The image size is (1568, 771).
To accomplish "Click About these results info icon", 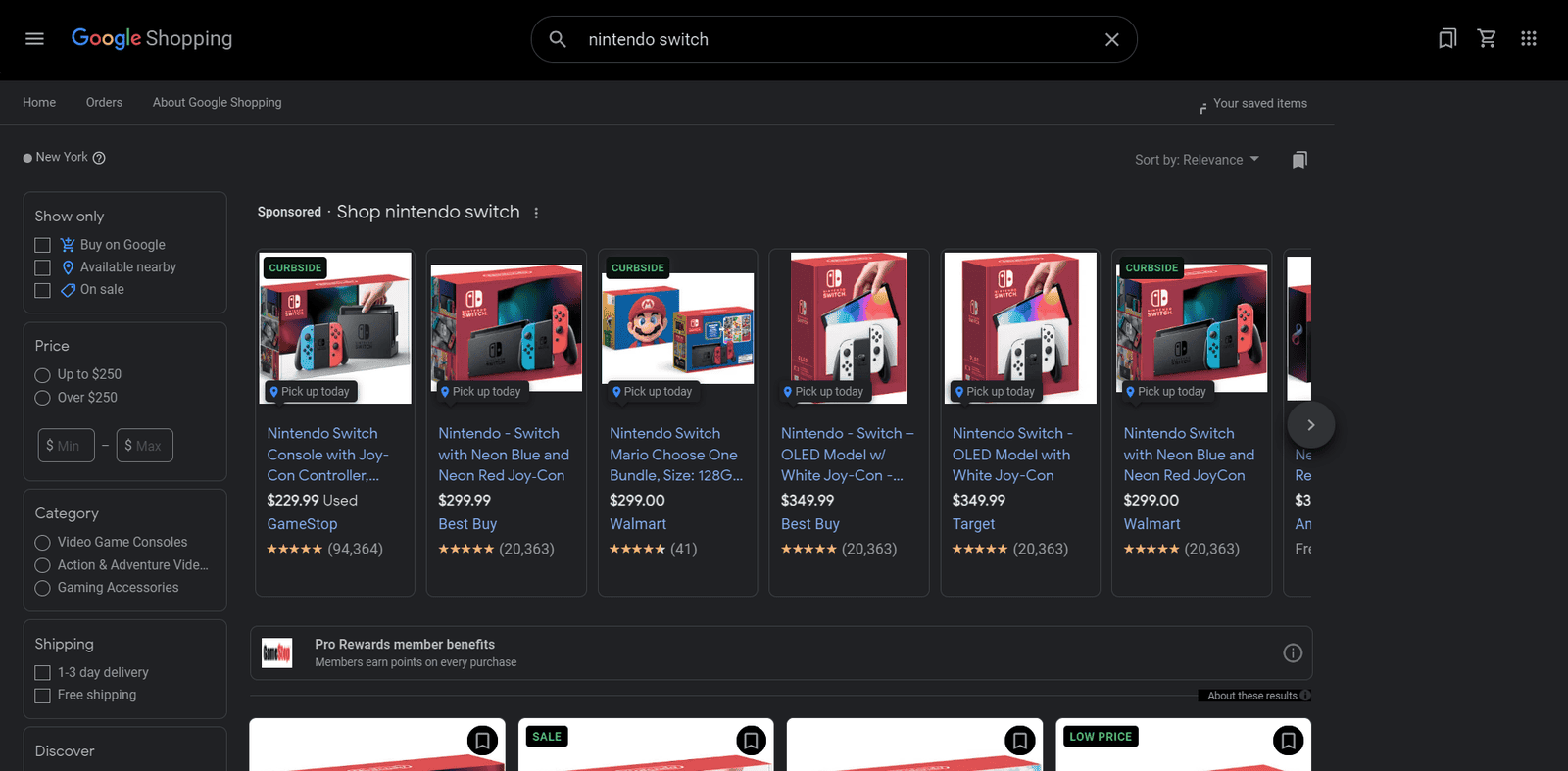I will 1305,696.
